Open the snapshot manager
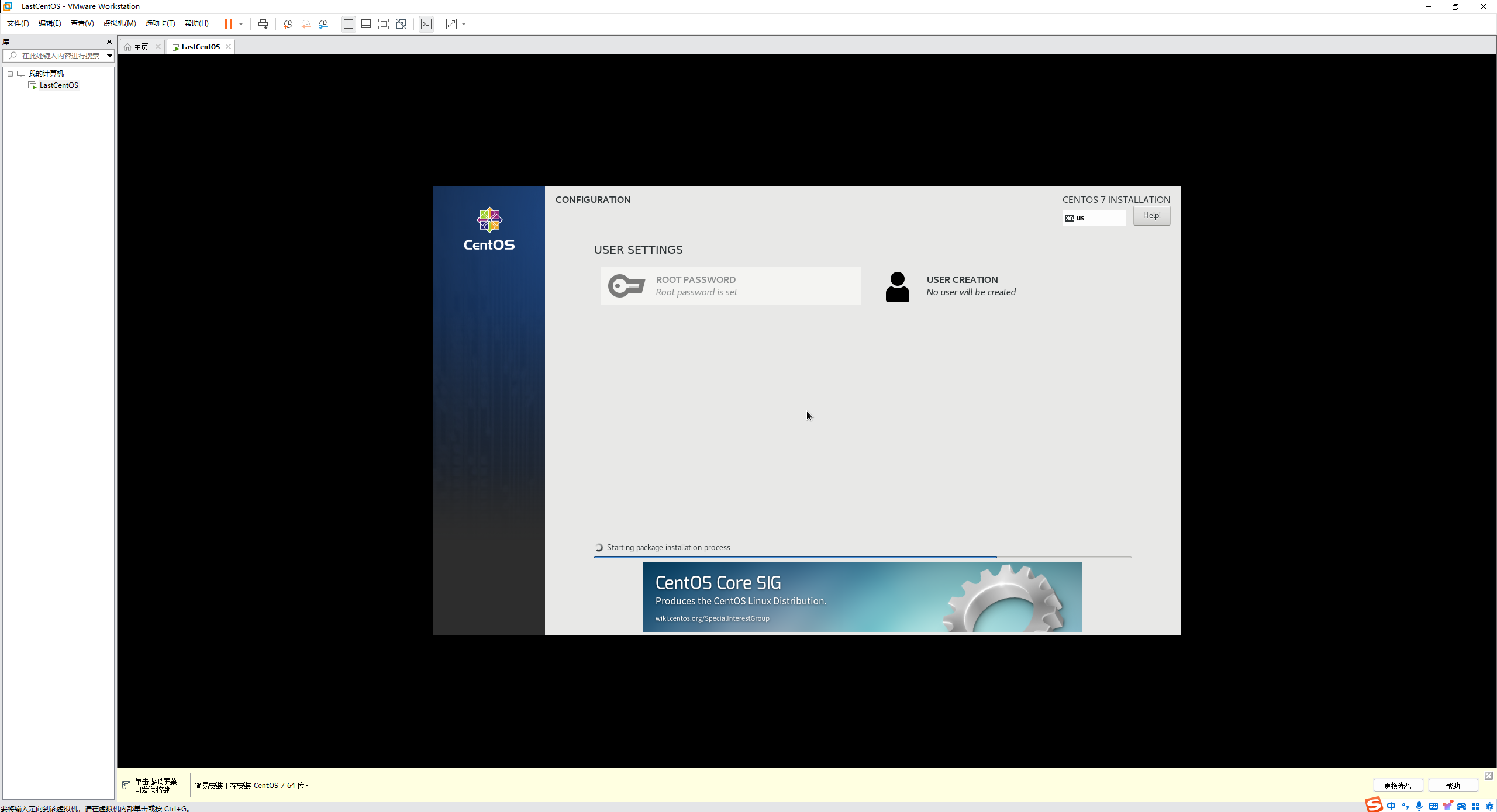 tap(323, 24)
